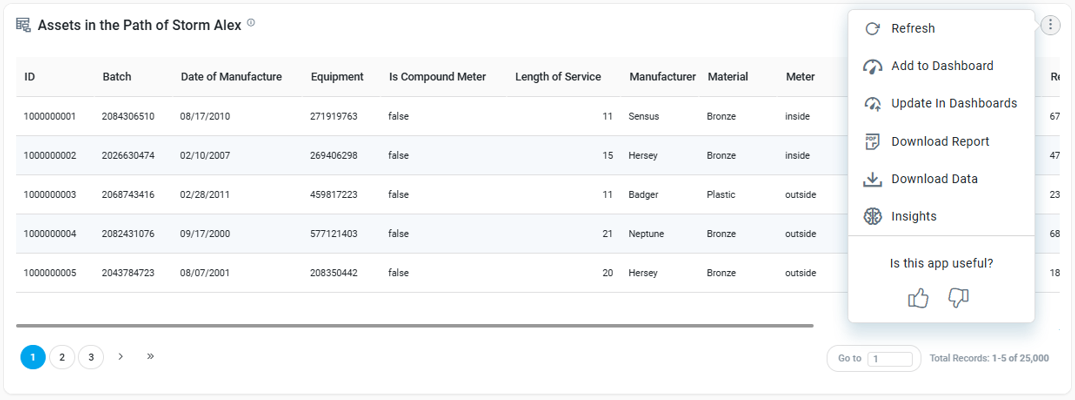Click the table icon beside the title
The width and height of the screenshot is (1075, 400).
23,25
